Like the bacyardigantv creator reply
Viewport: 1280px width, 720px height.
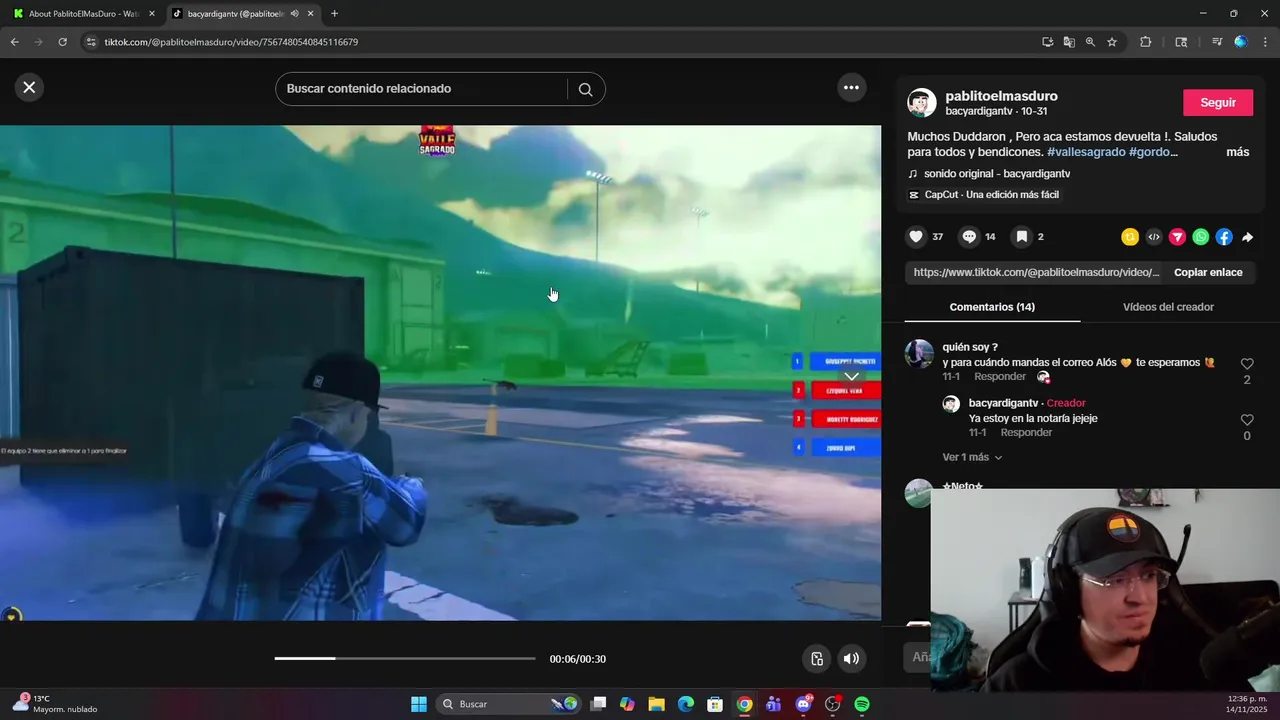[1246, 420]
